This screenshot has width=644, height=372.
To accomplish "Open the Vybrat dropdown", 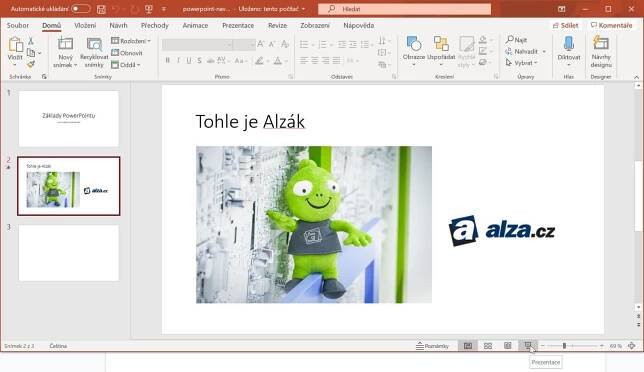I will tap(522, 63).
